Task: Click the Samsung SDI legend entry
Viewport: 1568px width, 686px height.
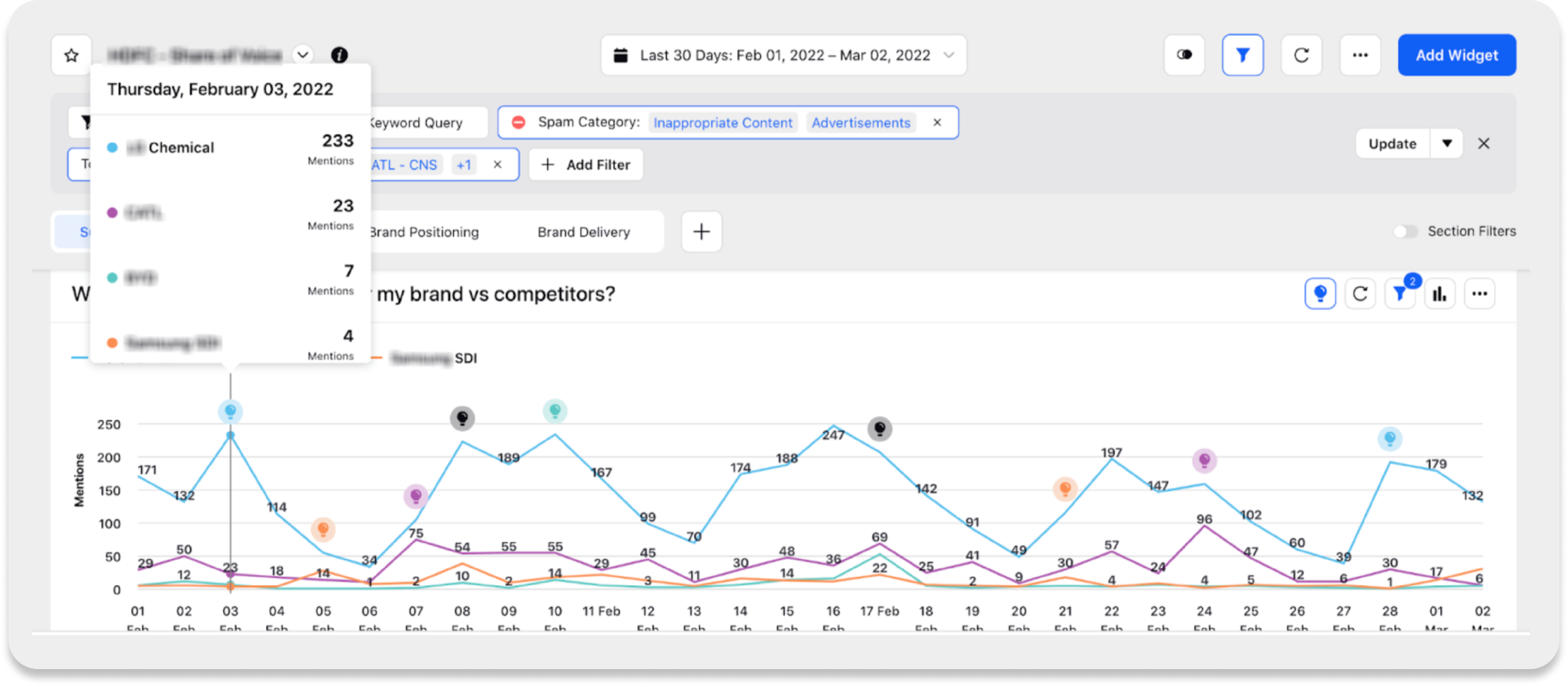Action: point(425,359)
